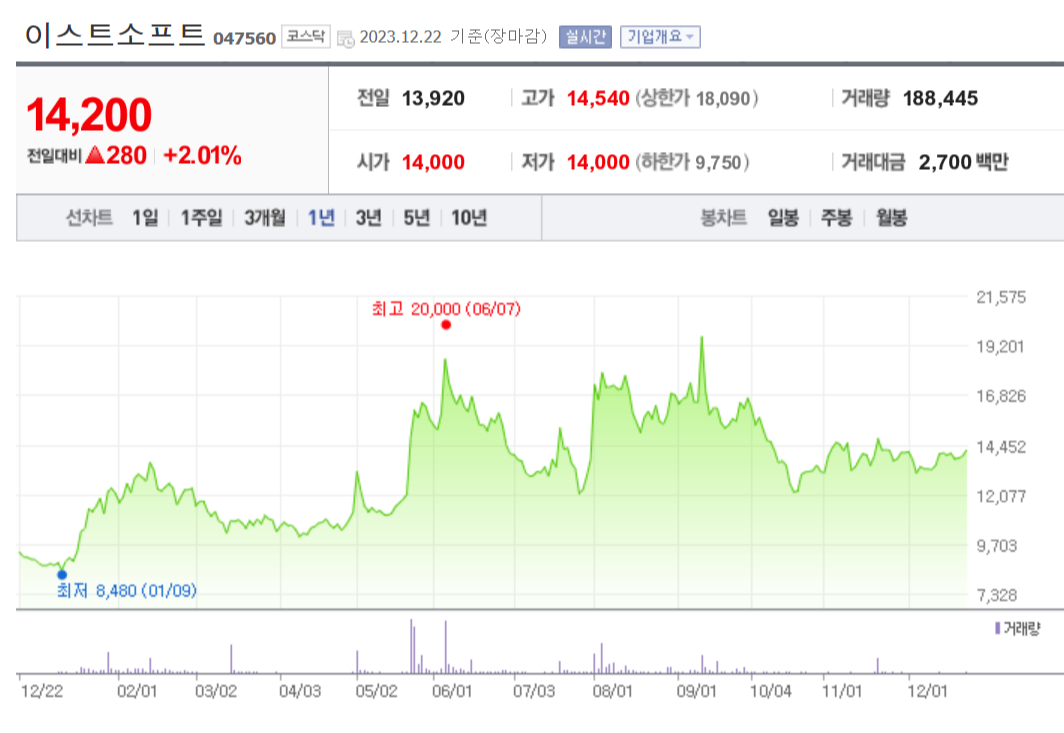Select the 1주일 line chart period
The width and height of the screenshot is (1064, 733).
pyautogui.click(x=202, y=218)
